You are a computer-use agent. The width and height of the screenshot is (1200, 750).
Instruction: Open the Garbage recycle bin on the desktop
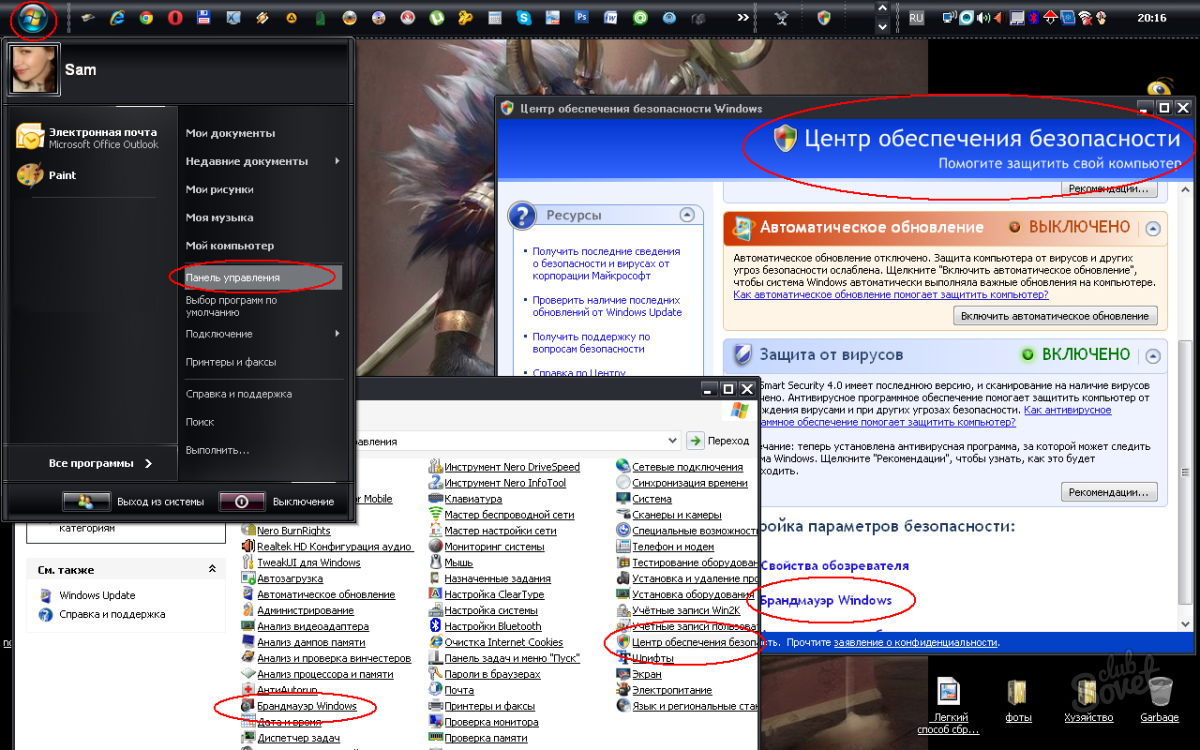[1160, 699]
